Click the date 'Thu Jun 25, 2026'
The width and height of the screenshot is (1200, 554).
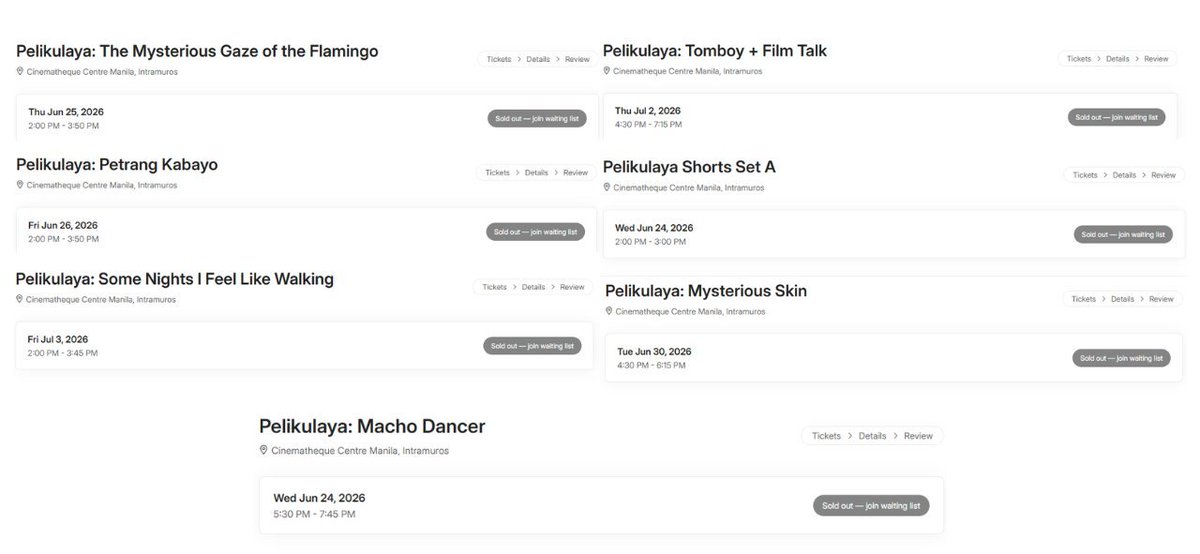(66, 111)
